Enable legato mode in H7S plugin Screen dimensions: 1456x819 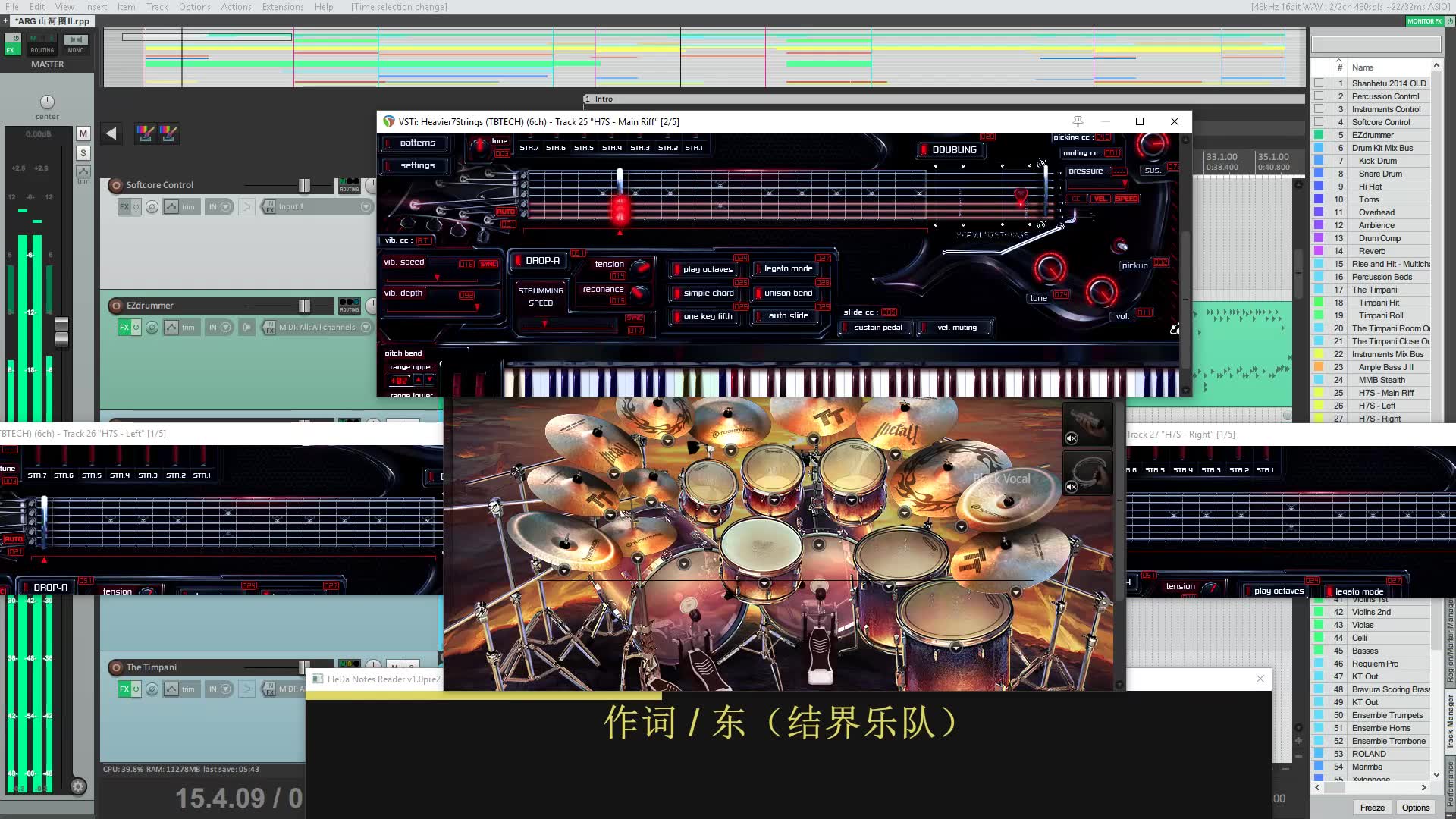click(788, 268)
